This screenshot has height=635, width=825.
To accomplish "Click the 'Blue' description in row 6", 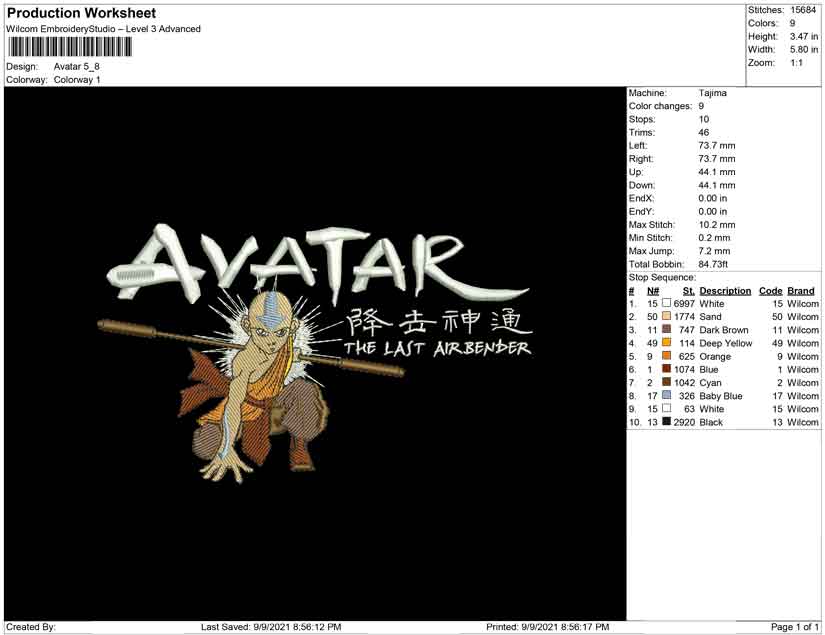I will click(709, 369).
